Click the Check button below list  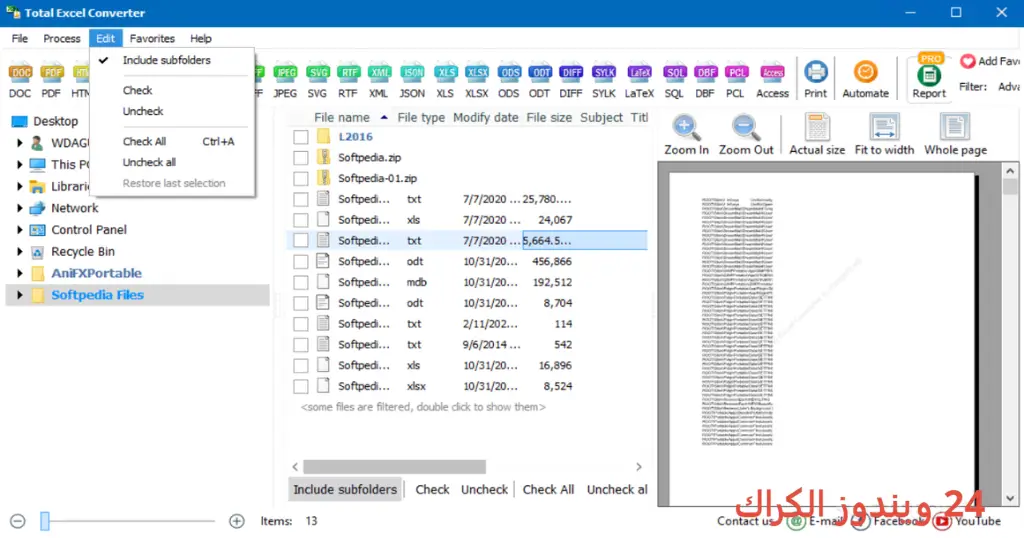tap(432, 490)
